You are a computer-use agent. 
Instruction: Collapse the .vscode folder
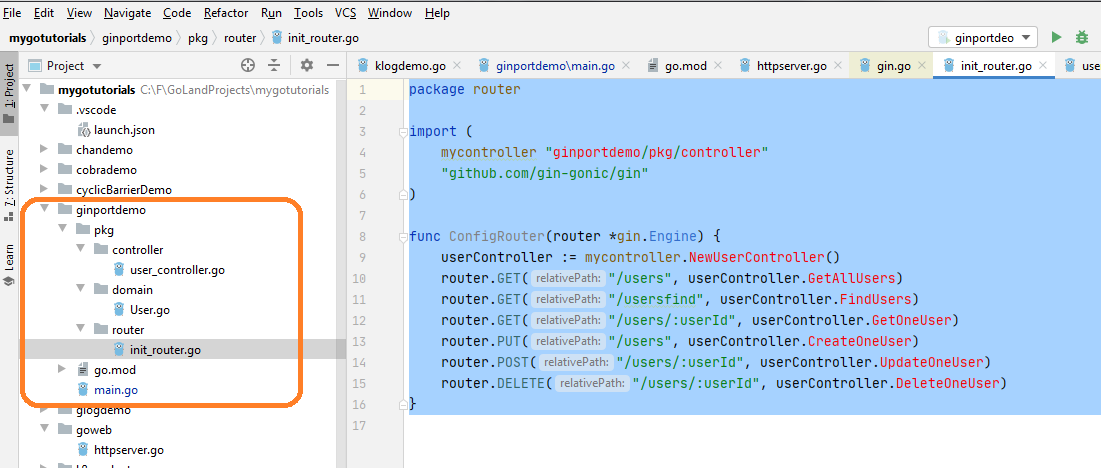pyautogui.click(x=45, y=109)
